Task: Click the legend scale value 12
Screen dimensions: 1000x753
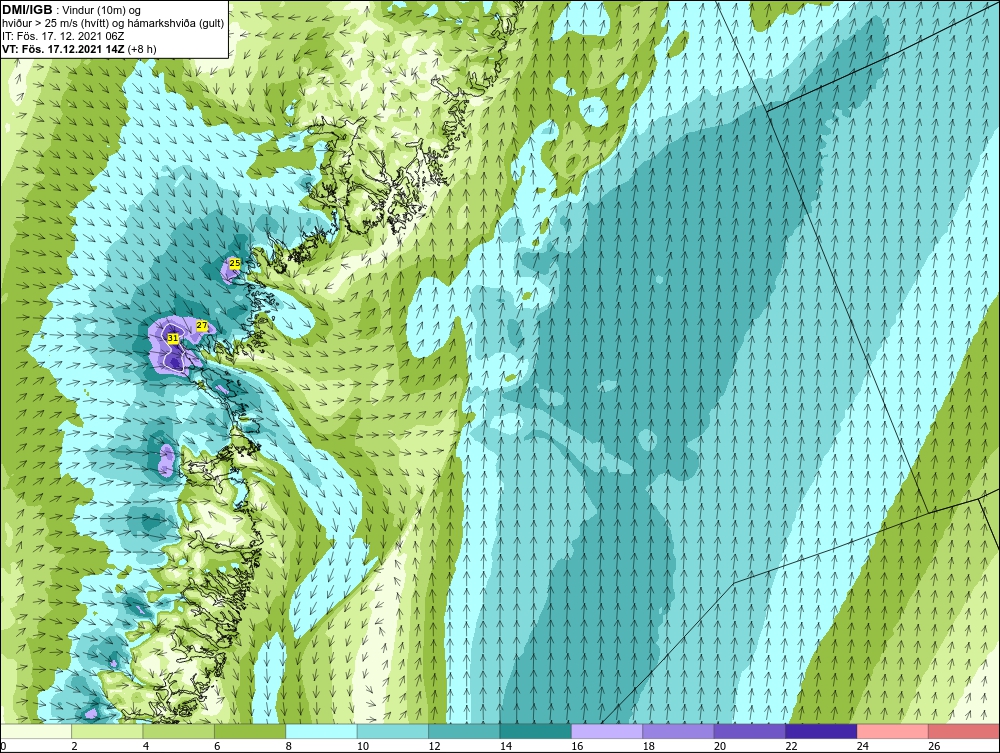Action: tap(434, 746)
